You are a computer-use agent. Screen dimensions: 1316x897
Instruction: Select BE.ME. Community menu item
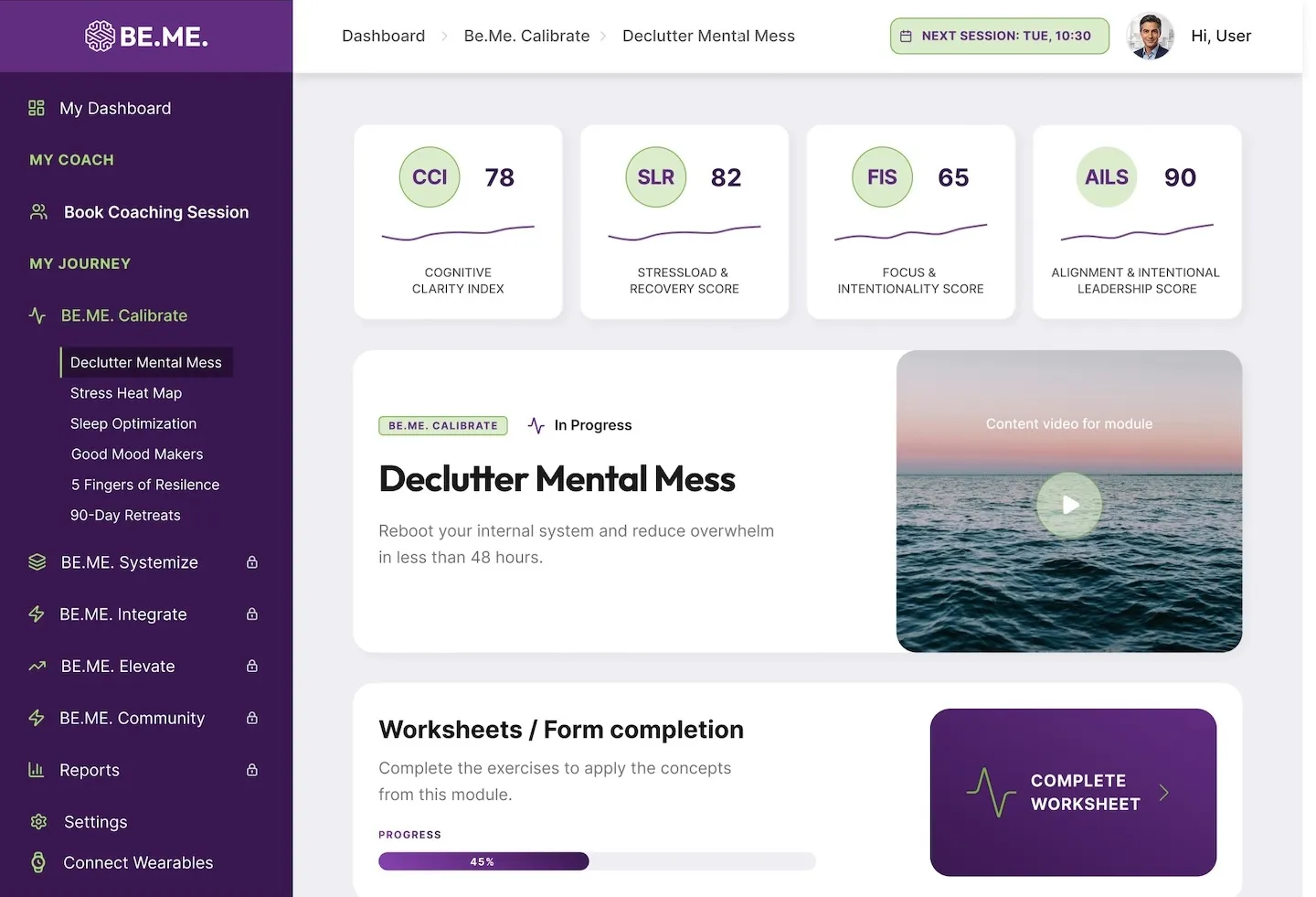(x=133, y=718)
